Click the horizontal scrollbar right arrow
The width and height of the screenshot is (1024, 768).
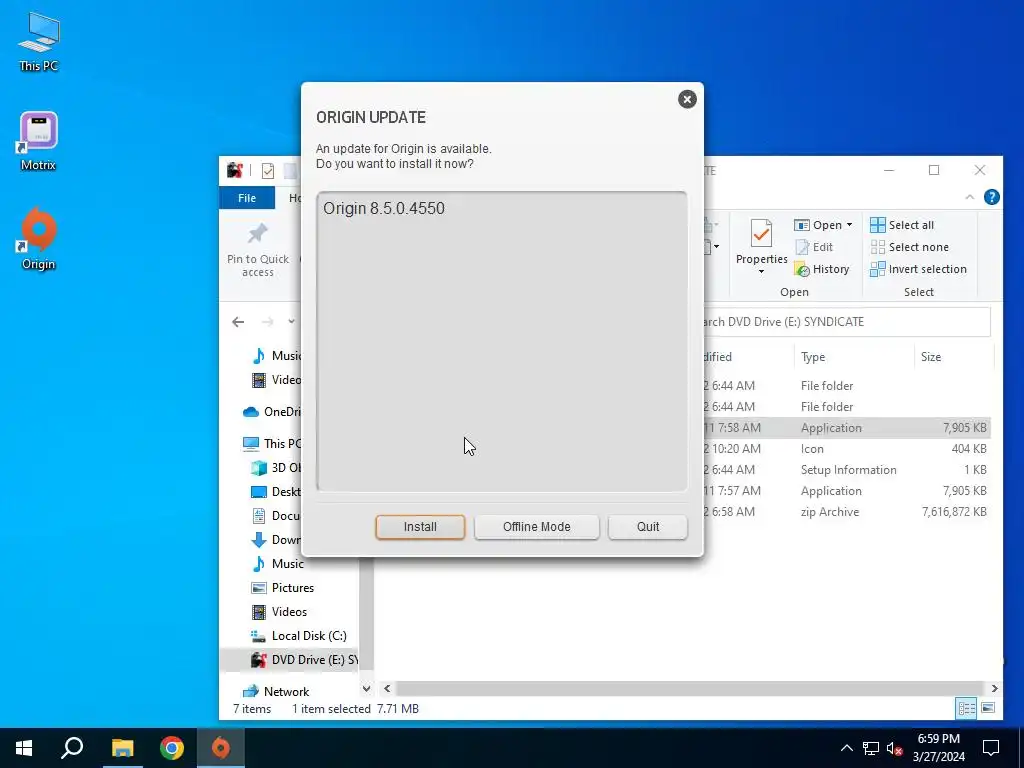point(995,688)
